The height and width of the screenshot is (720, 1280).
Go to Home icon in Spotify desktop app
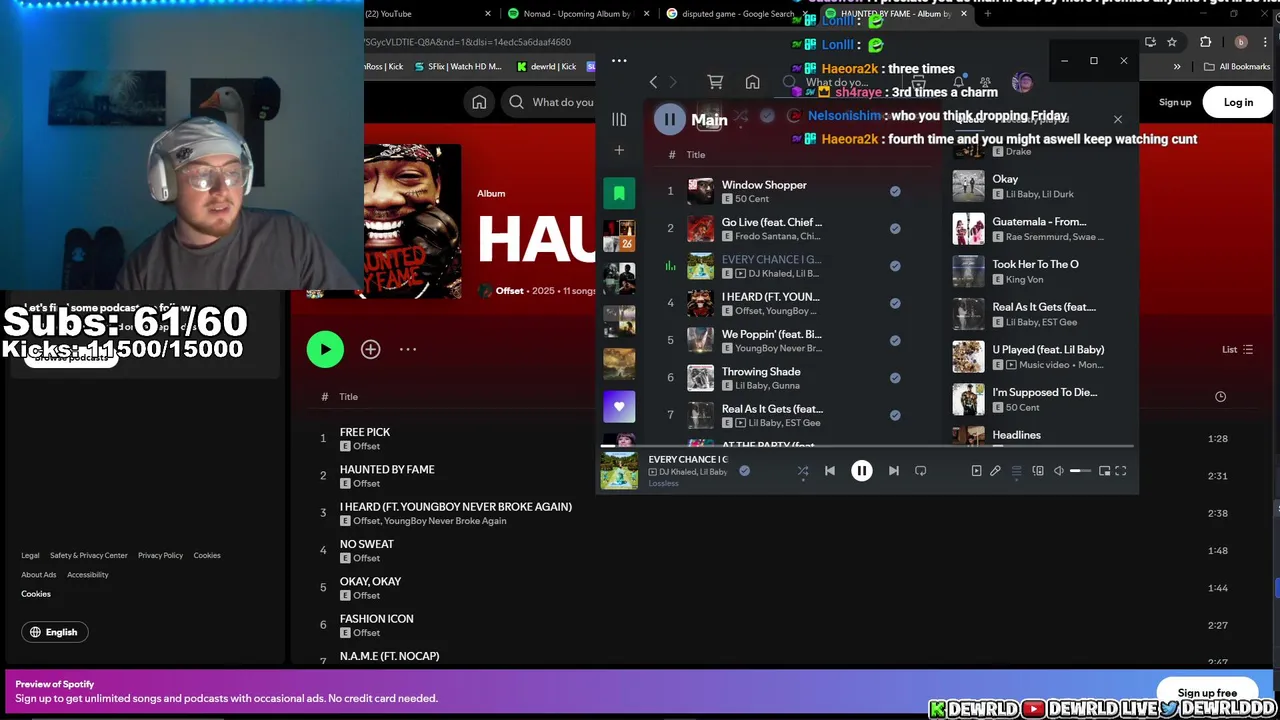[752, 82]
